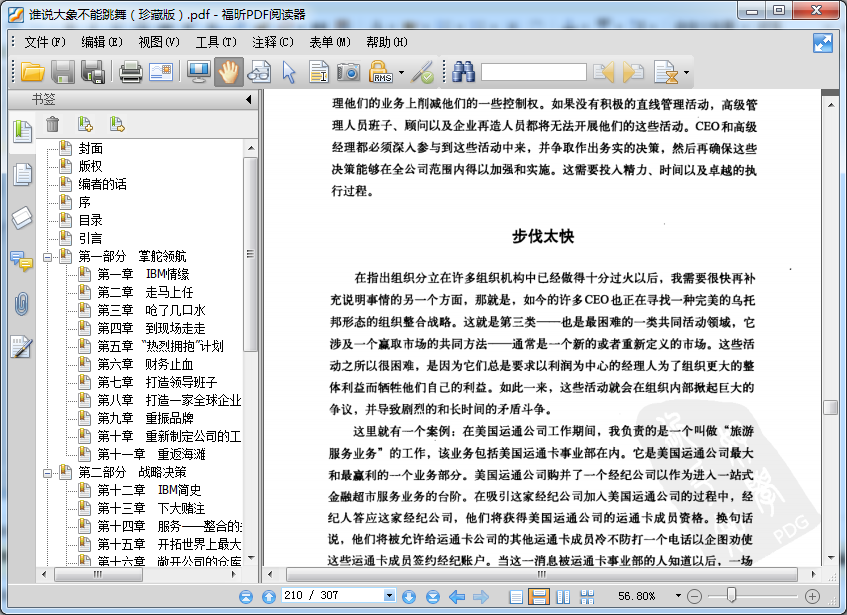Click the search options page icon
The width and height of the screenshot is (847, 615).
pyautogui.click(x=666, y=72)
